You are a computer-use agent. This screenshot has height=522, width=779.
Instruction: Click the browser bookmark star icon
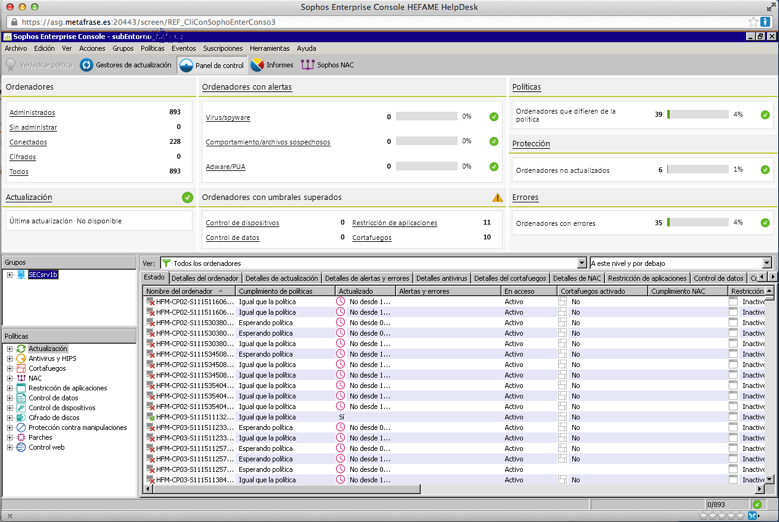[753, 21]
